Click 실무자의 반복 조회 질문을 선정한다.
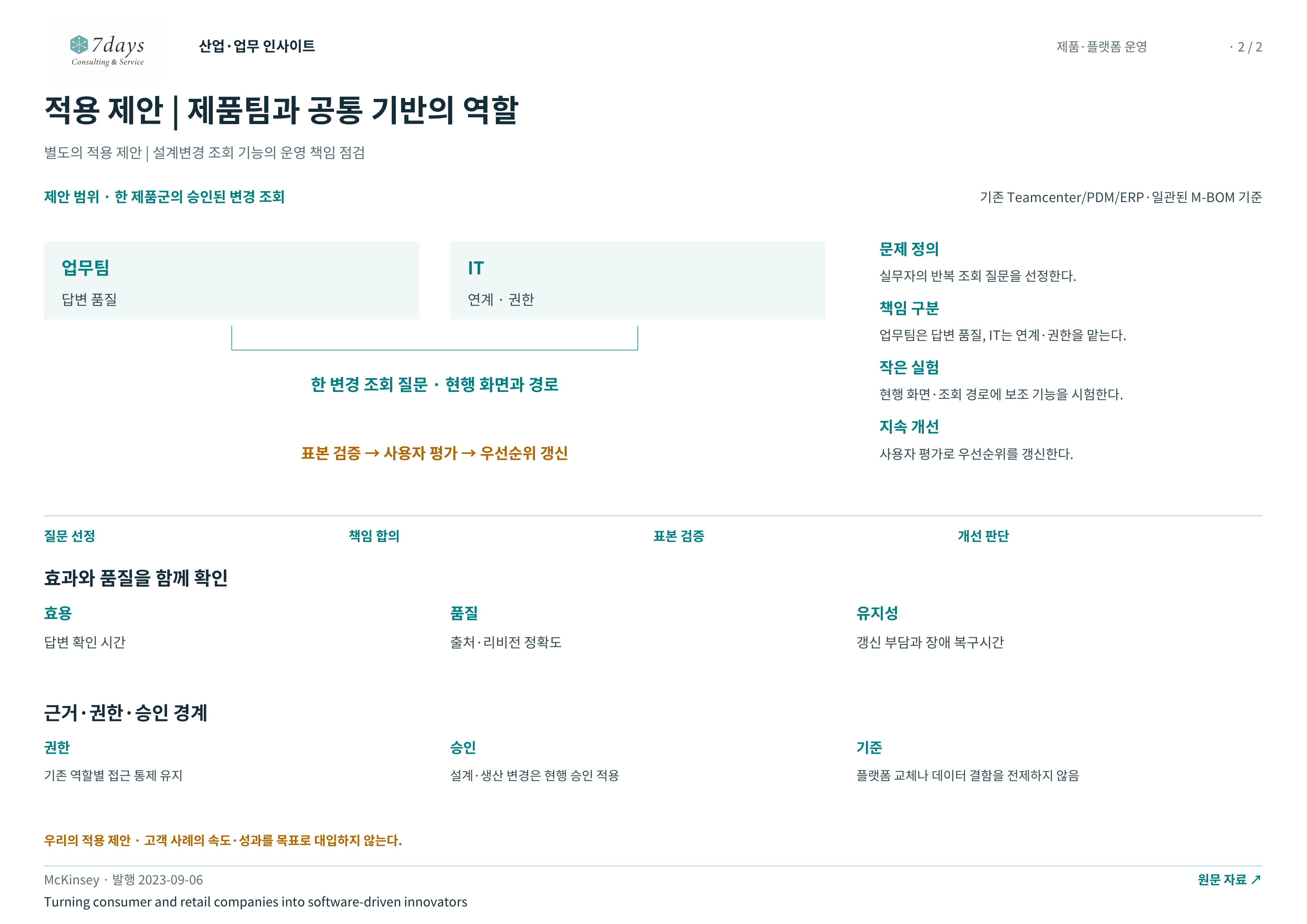 click(x=978, y=276)
